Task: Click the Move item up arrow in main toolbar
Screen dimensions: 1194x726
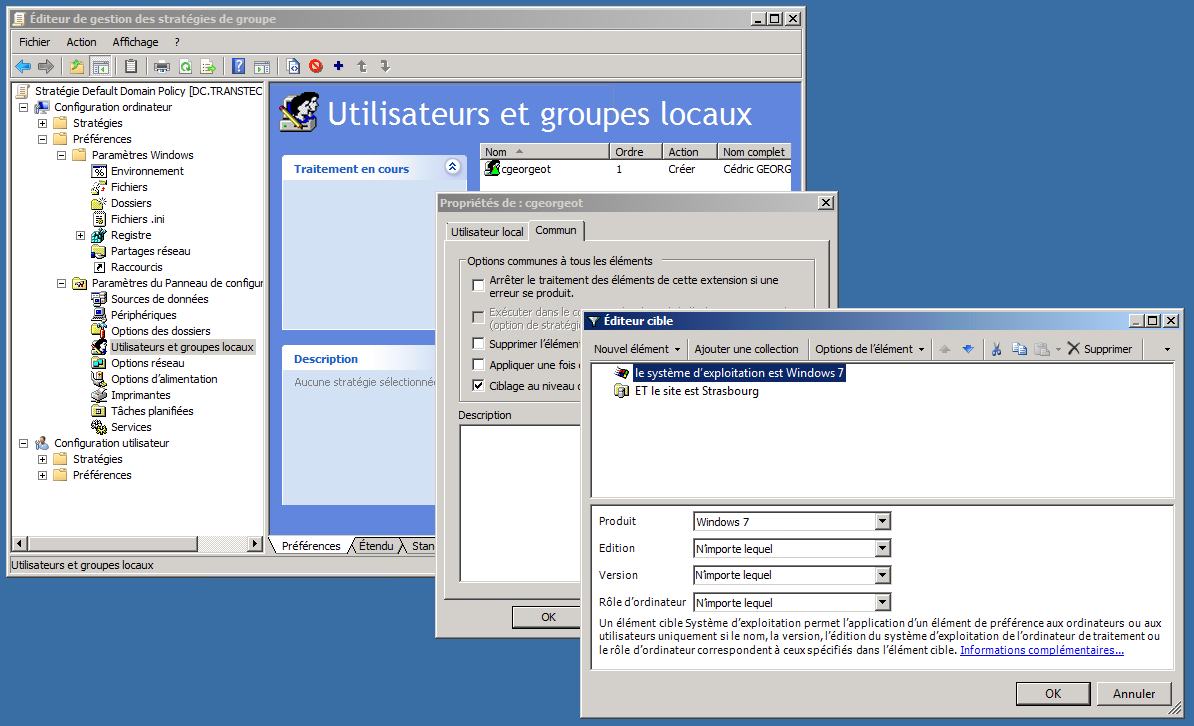Action: coord(362,66)
